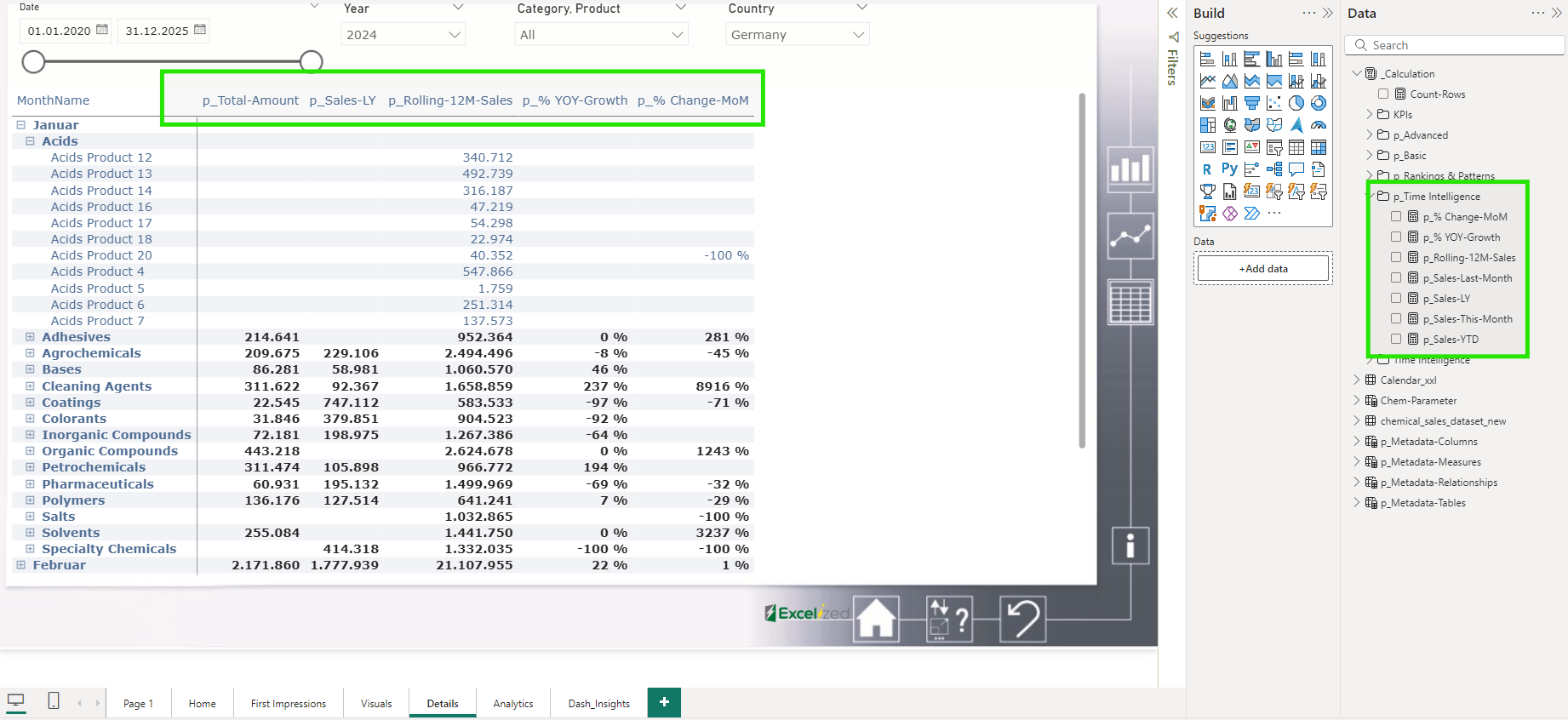1568x720 pixels.
Task: Open the First Impressions page tab
Action: coord(289,703)
